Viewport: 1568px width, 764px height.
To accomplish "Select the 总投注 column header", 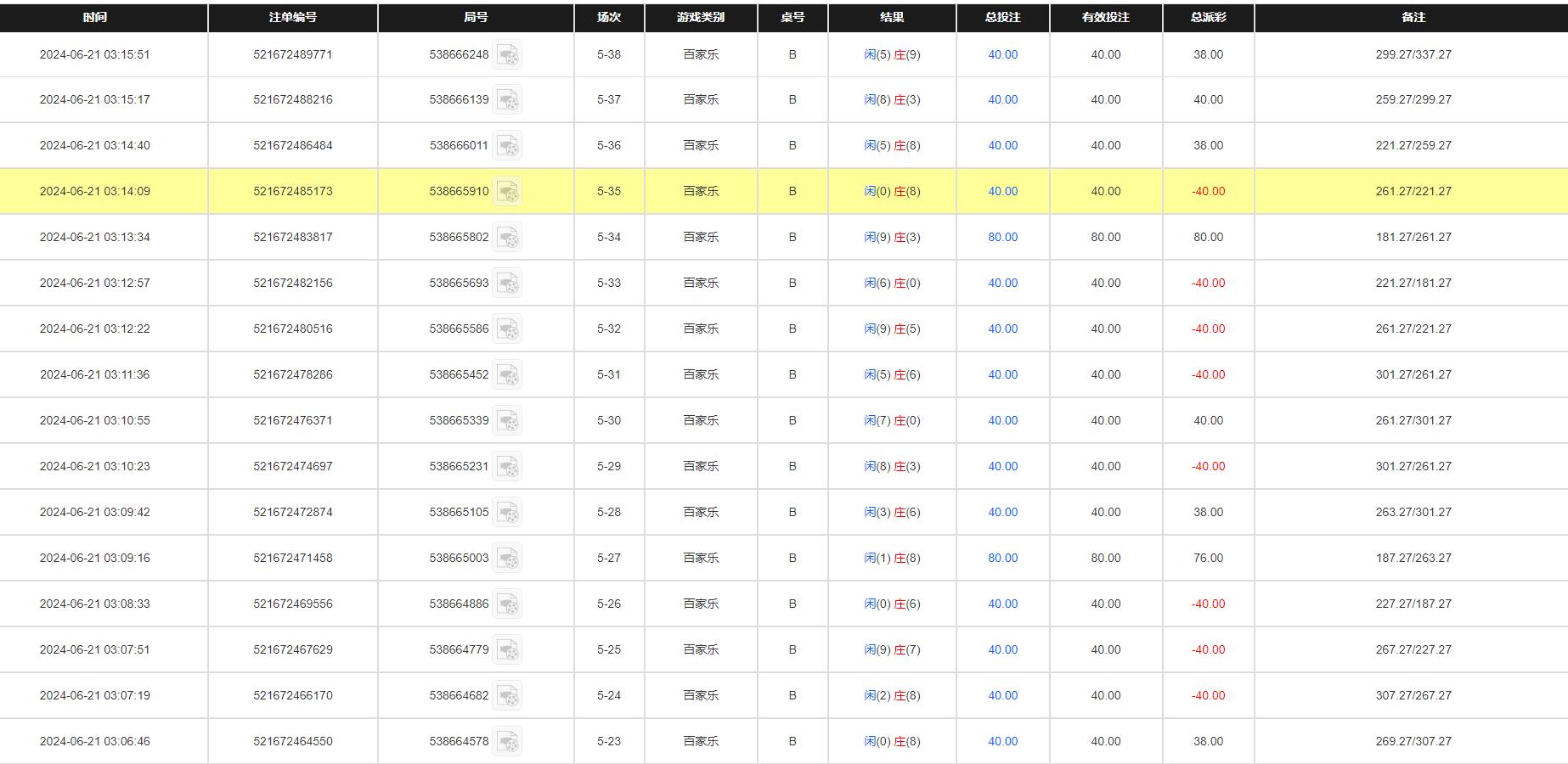I will click(1002, 16).
